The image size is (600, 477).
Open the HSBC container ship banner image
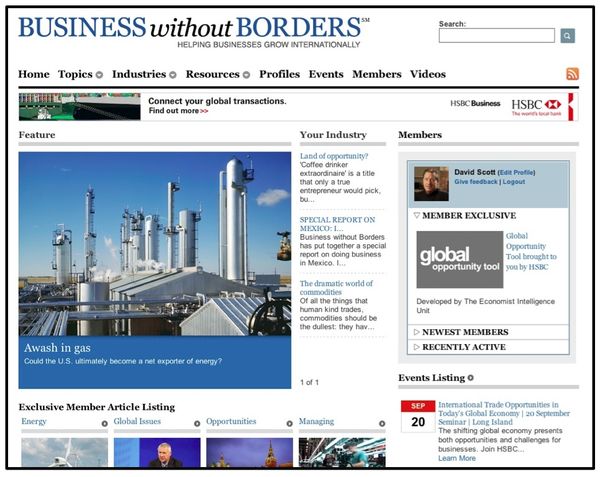pyautogui.click(x=80, y=107)
